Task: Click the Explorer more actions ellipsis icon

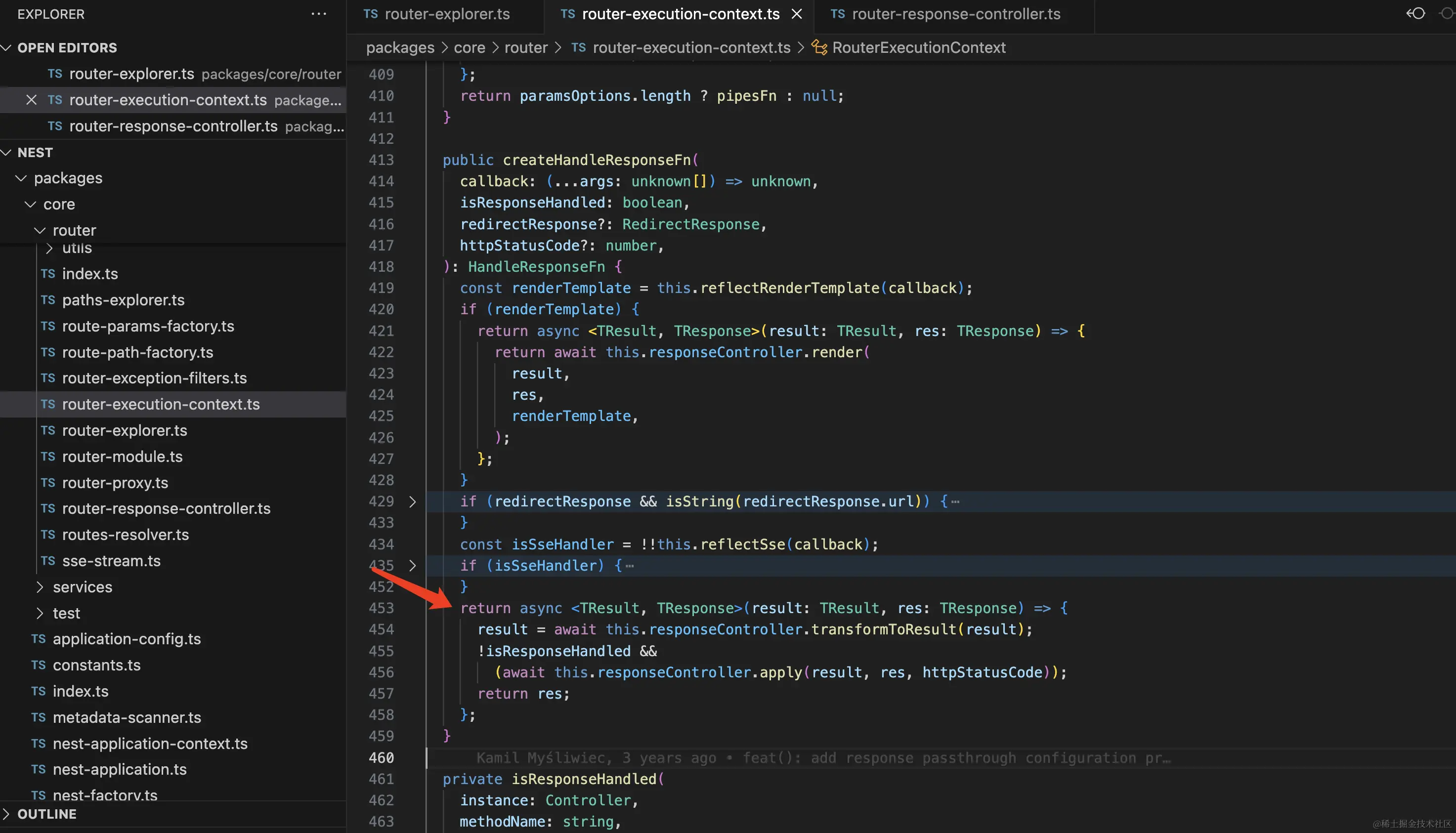Action: 318,14
